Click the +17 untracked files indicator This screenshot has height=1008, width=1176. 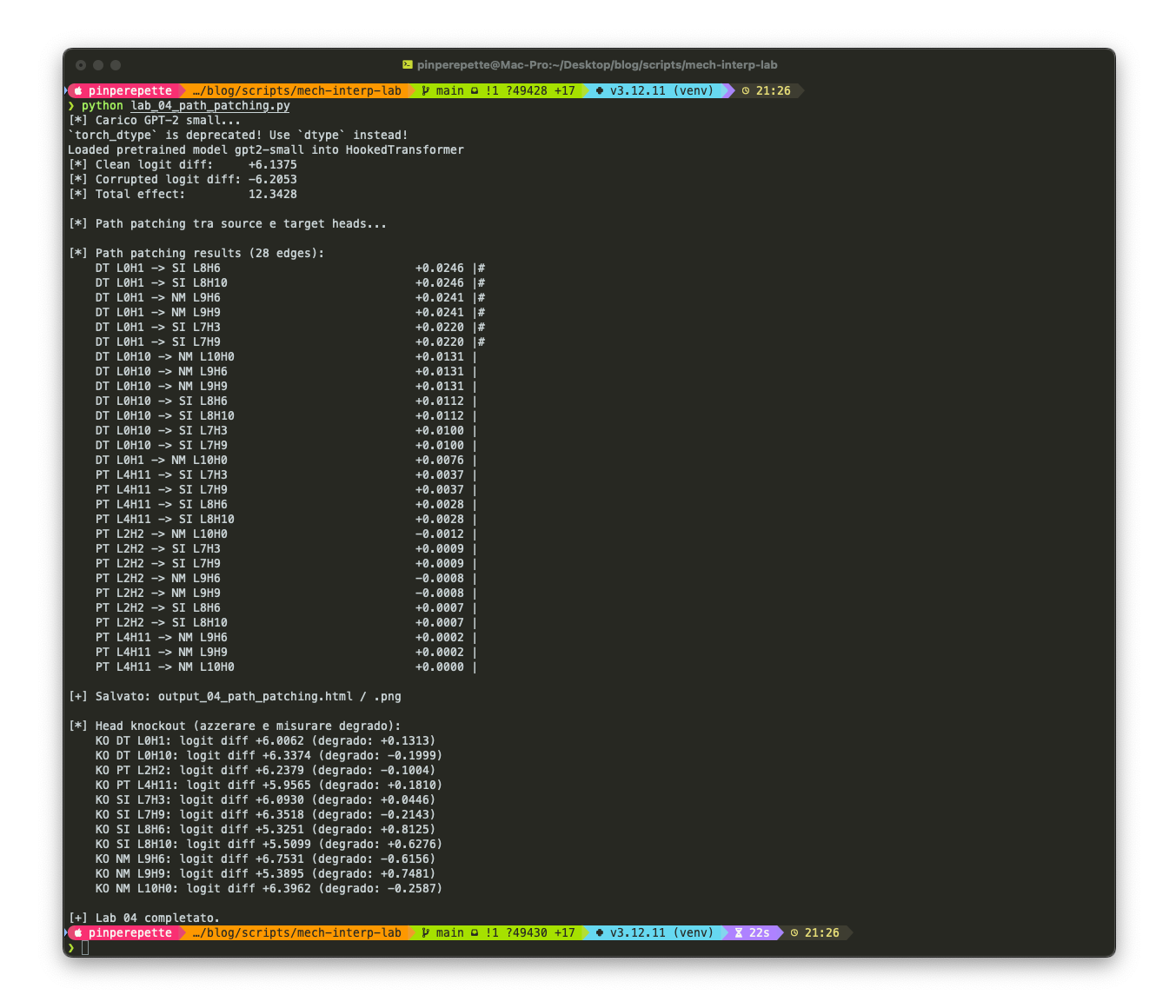pyautogui.click(x=566, y=90)
